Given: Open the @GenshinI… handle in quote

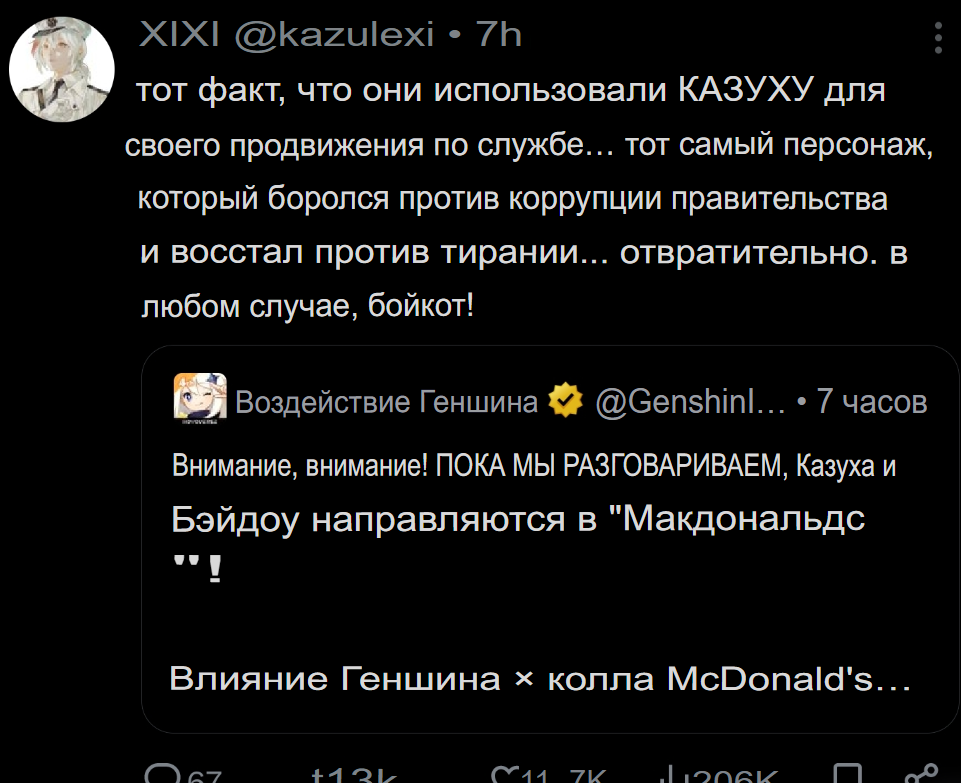Looking at the screenshot, I should (x=690, y=402).
